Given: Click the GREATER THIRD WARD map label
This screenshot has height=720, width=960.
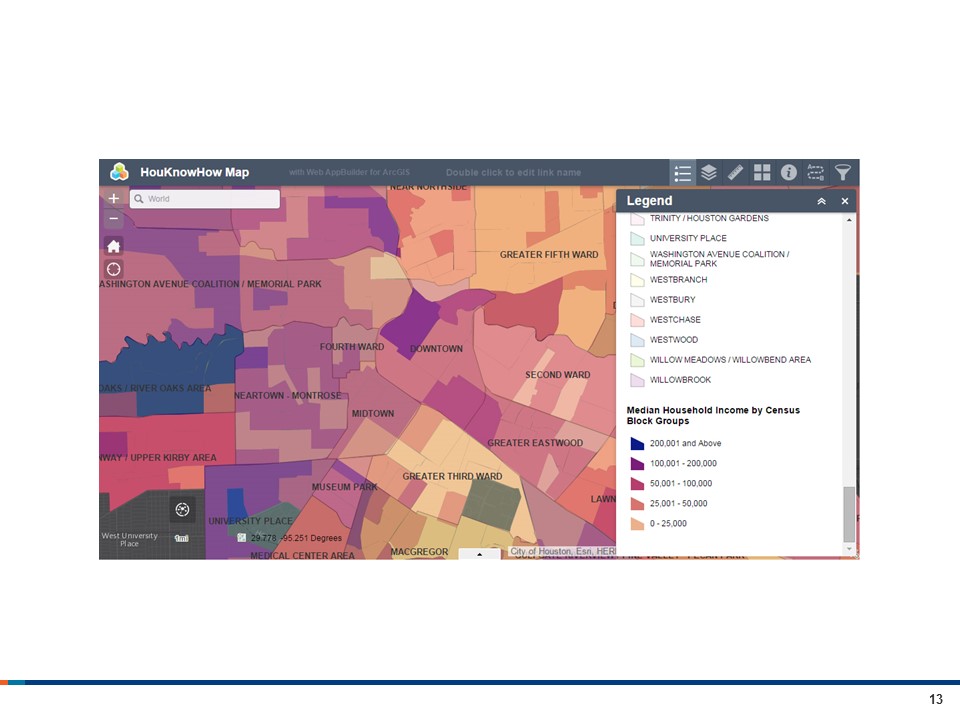Looking at the screenshot, I should point(452,476).
